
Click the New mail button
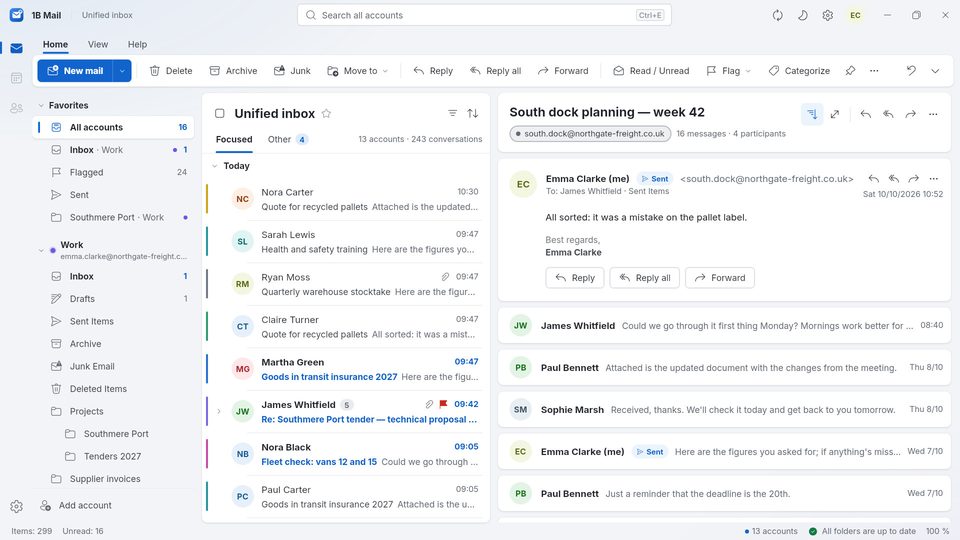[75, 71]
